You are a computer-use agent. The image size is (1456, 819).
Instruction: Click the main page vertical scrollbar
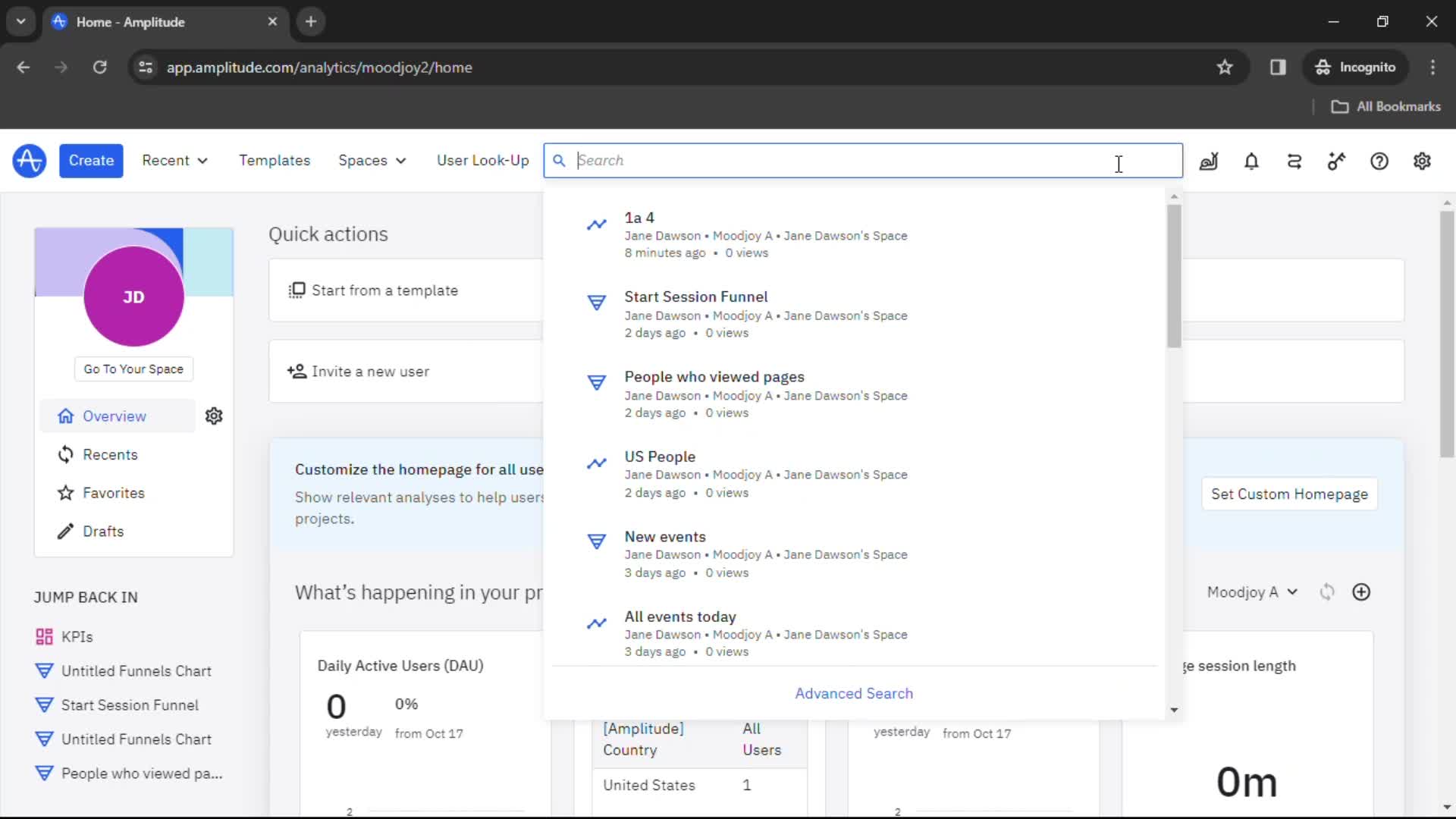click(x=1447, y=334)
